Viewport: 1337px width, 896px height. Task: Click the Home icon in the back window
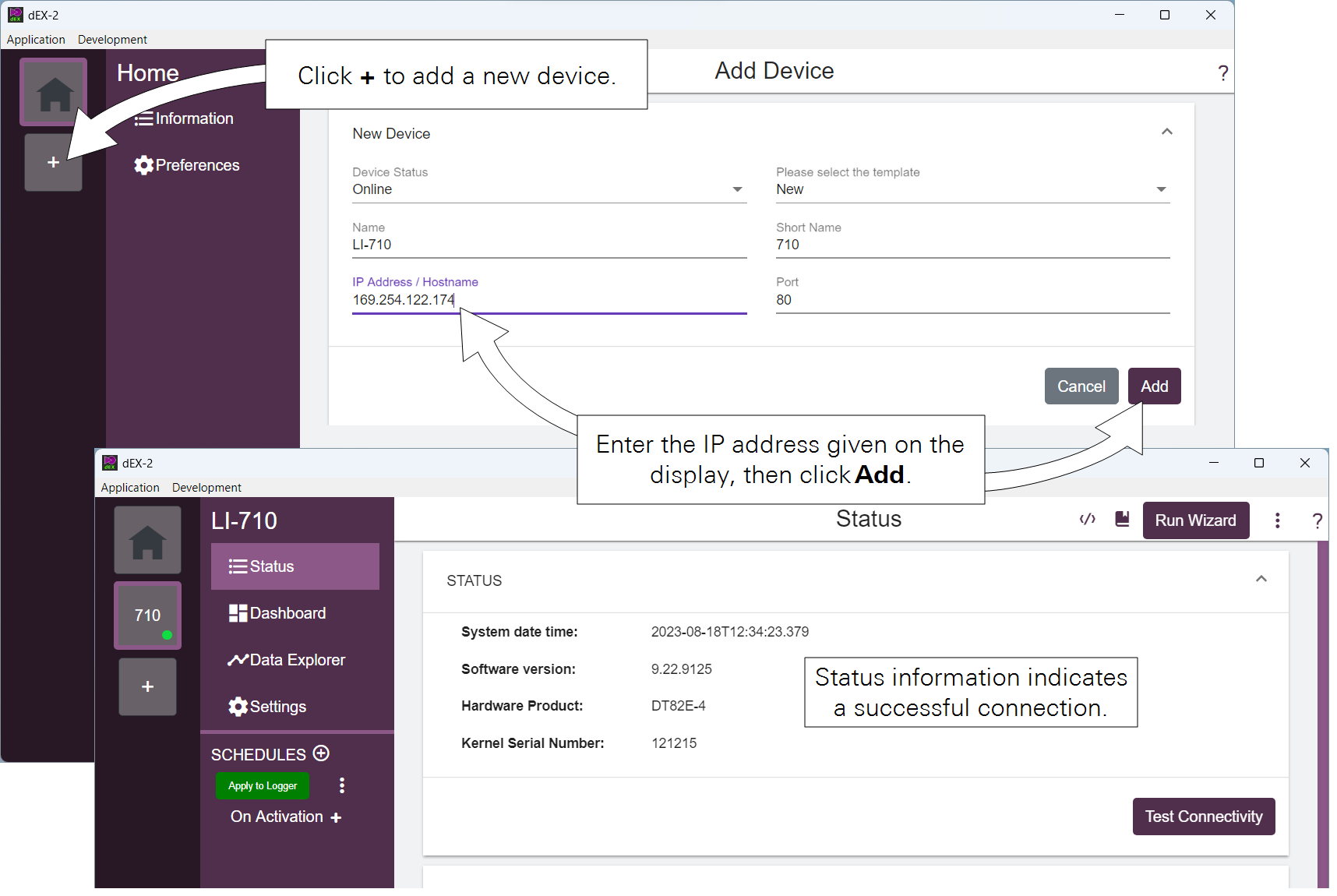pyautogui.click(x=54, y=92)
